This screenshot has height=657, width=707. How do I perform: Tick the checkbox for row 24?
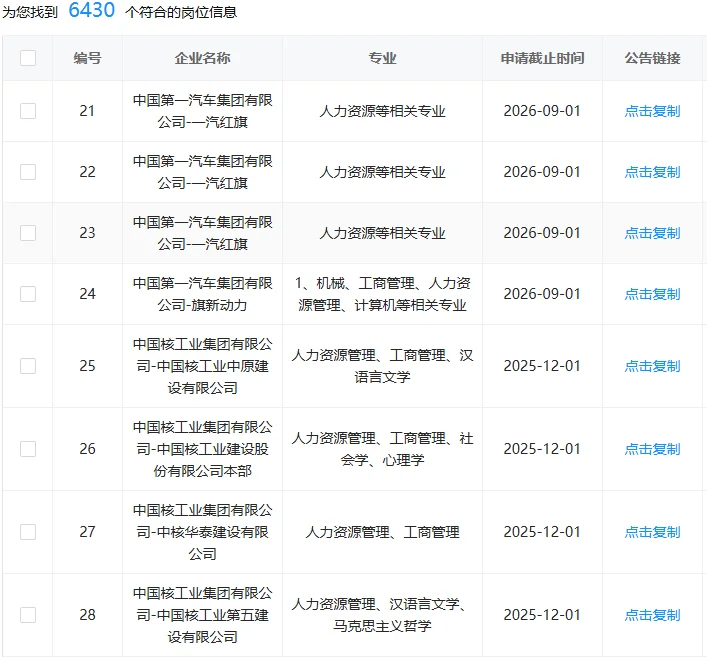28,294
